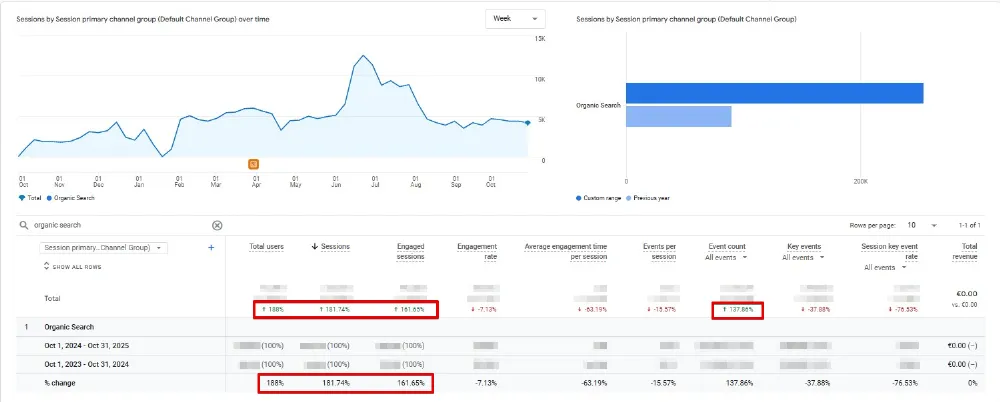Open the Week granularity dropdown

point(515,19)
